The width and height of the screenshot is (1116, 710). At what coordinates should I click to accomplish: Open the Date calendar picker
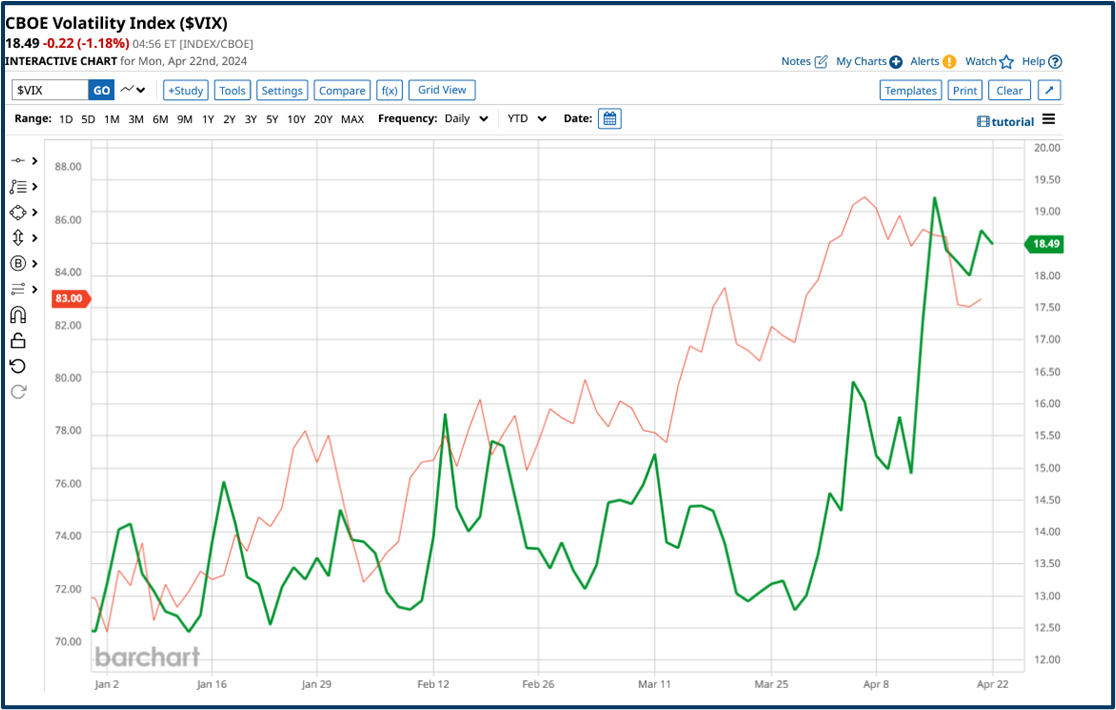tap(610, 118)
